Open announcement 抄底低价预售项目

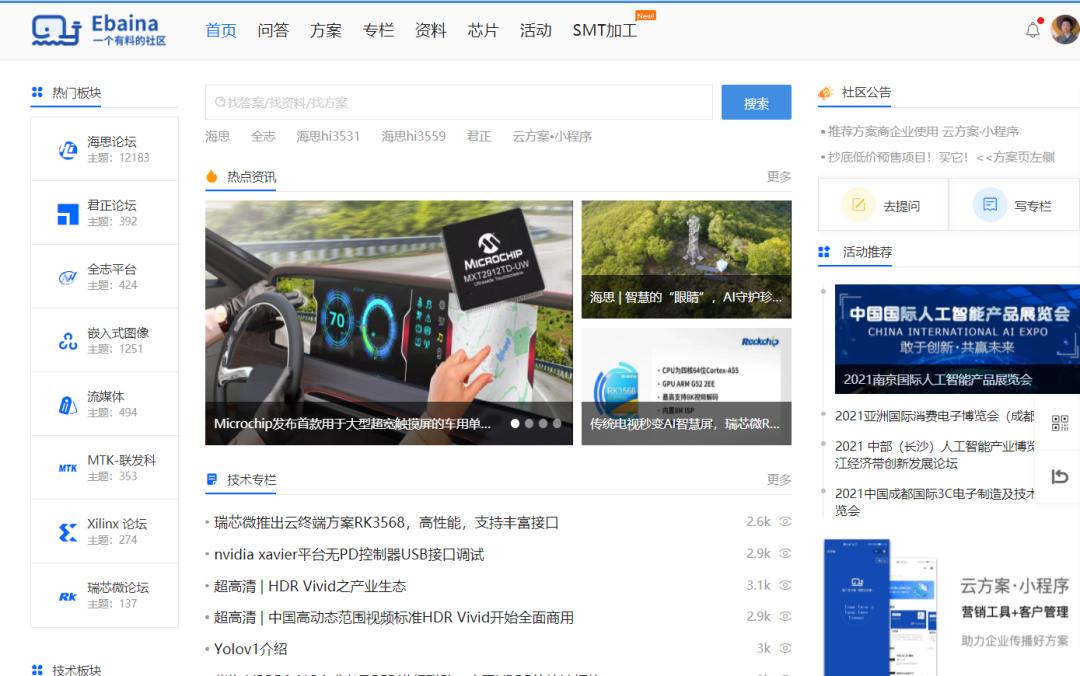[941, 157]
